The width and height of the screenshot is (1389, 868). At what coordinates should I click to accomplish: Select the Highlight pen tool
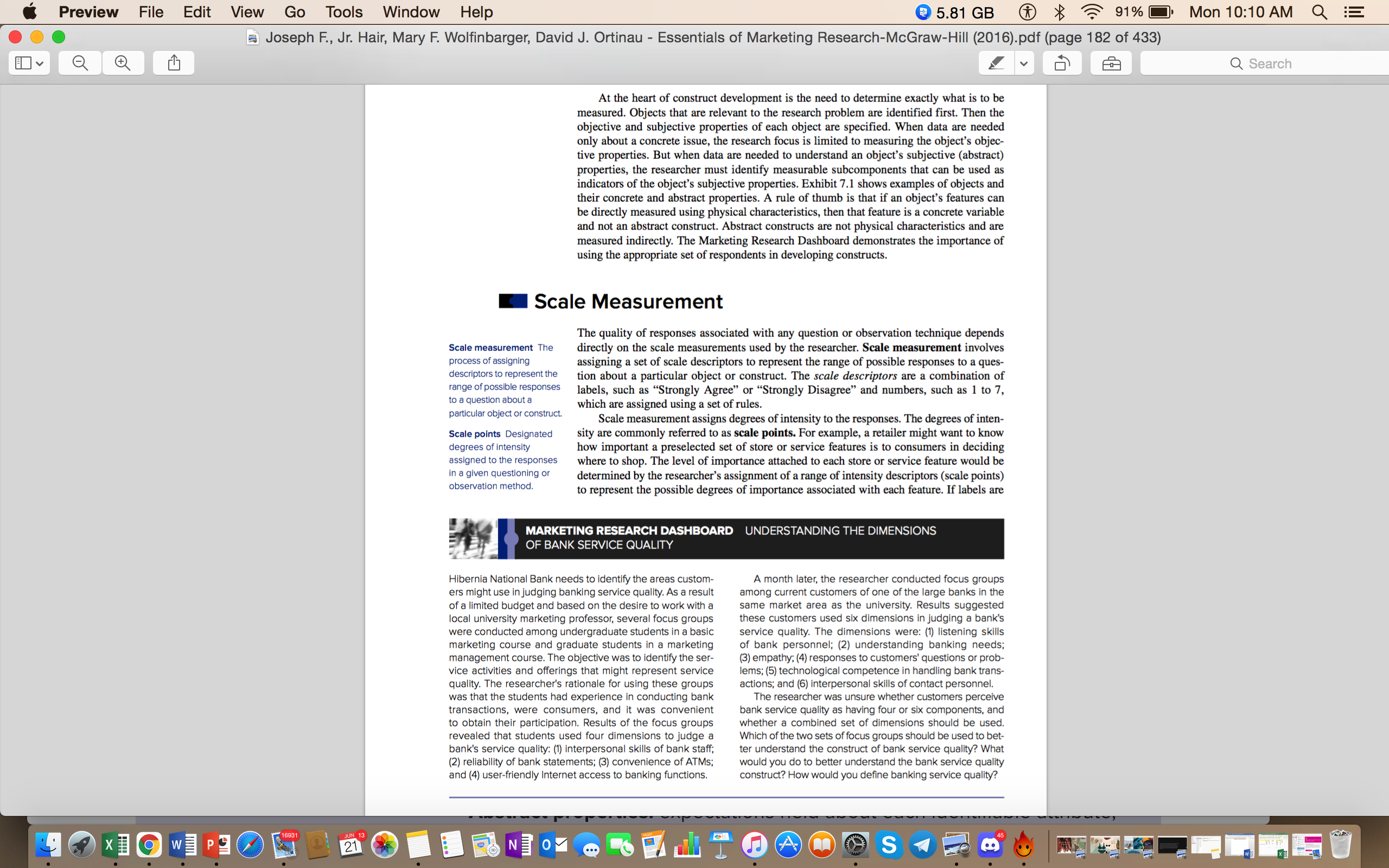(x=996, y=63)
